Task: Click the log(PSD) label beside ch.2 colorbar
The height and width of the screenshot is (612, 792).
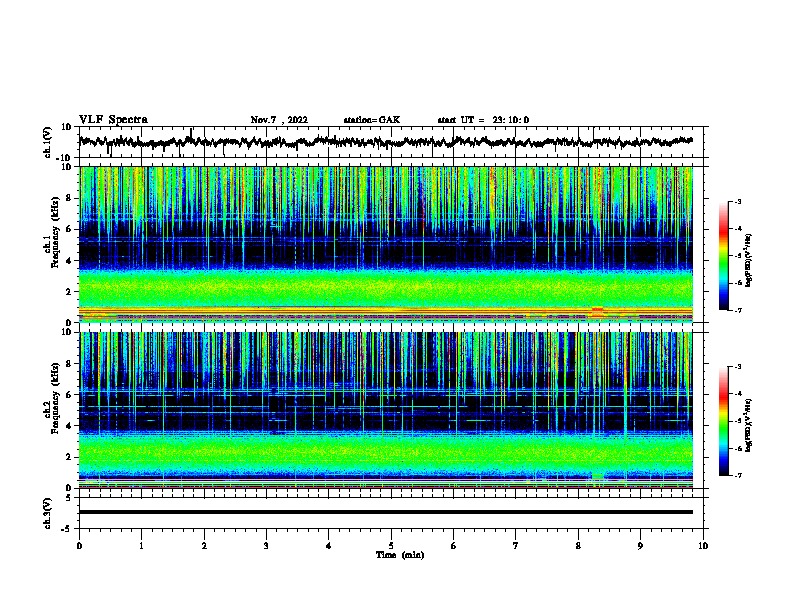Action: tap(748, 425)
